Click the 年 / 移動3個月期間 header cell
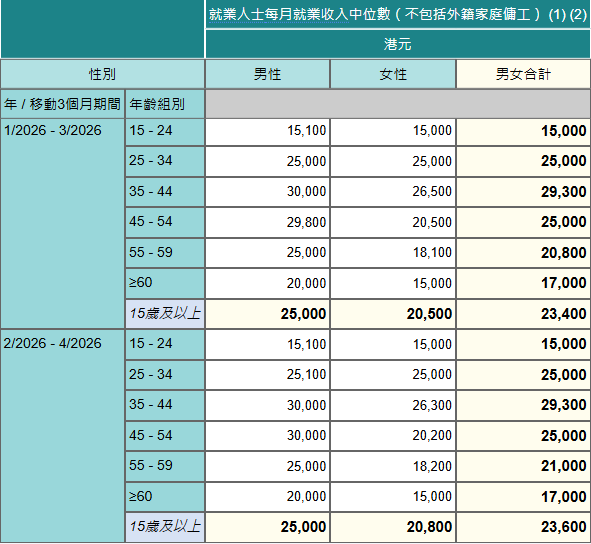Viewport: 591px width, 544px height. coord(63,104)
